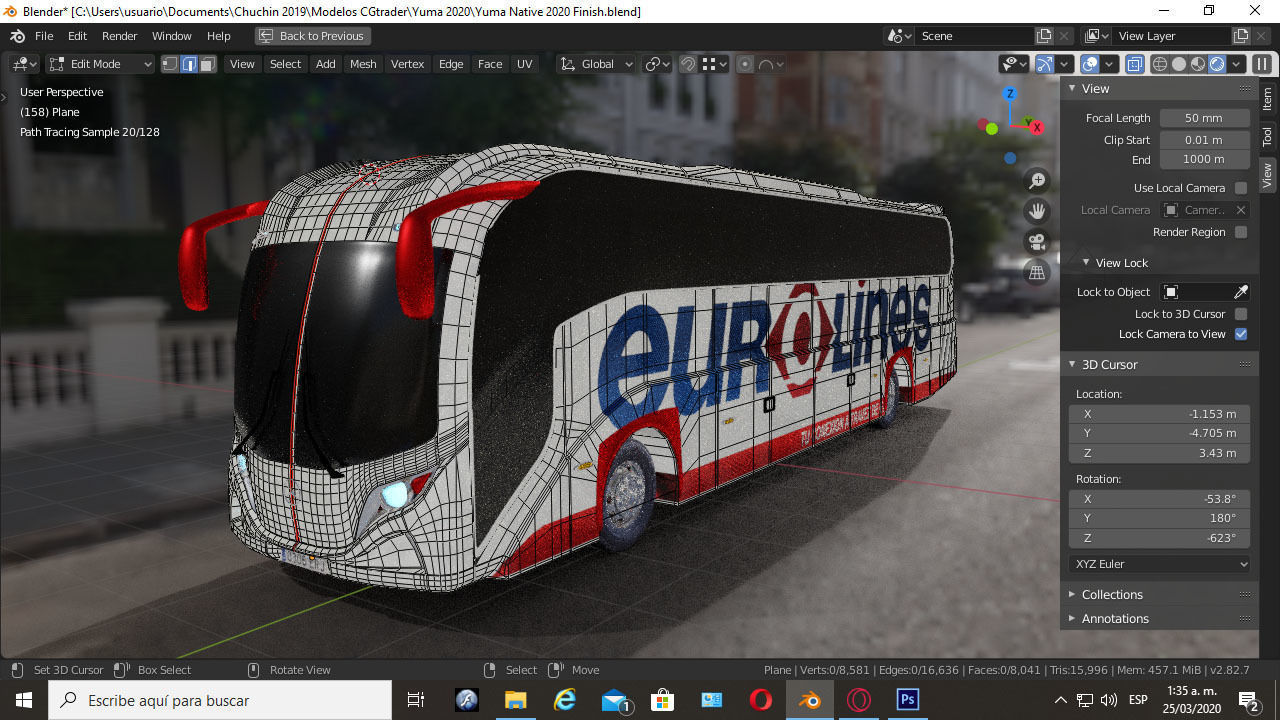The image size is (1280, 720).
Task: Disable Lock Camera to View
Action: coord(1240,333)
